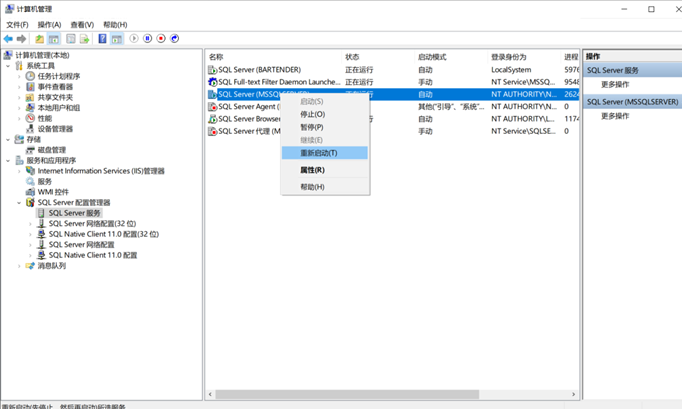Click the SQL Server Agent service icon

(212, 107)
